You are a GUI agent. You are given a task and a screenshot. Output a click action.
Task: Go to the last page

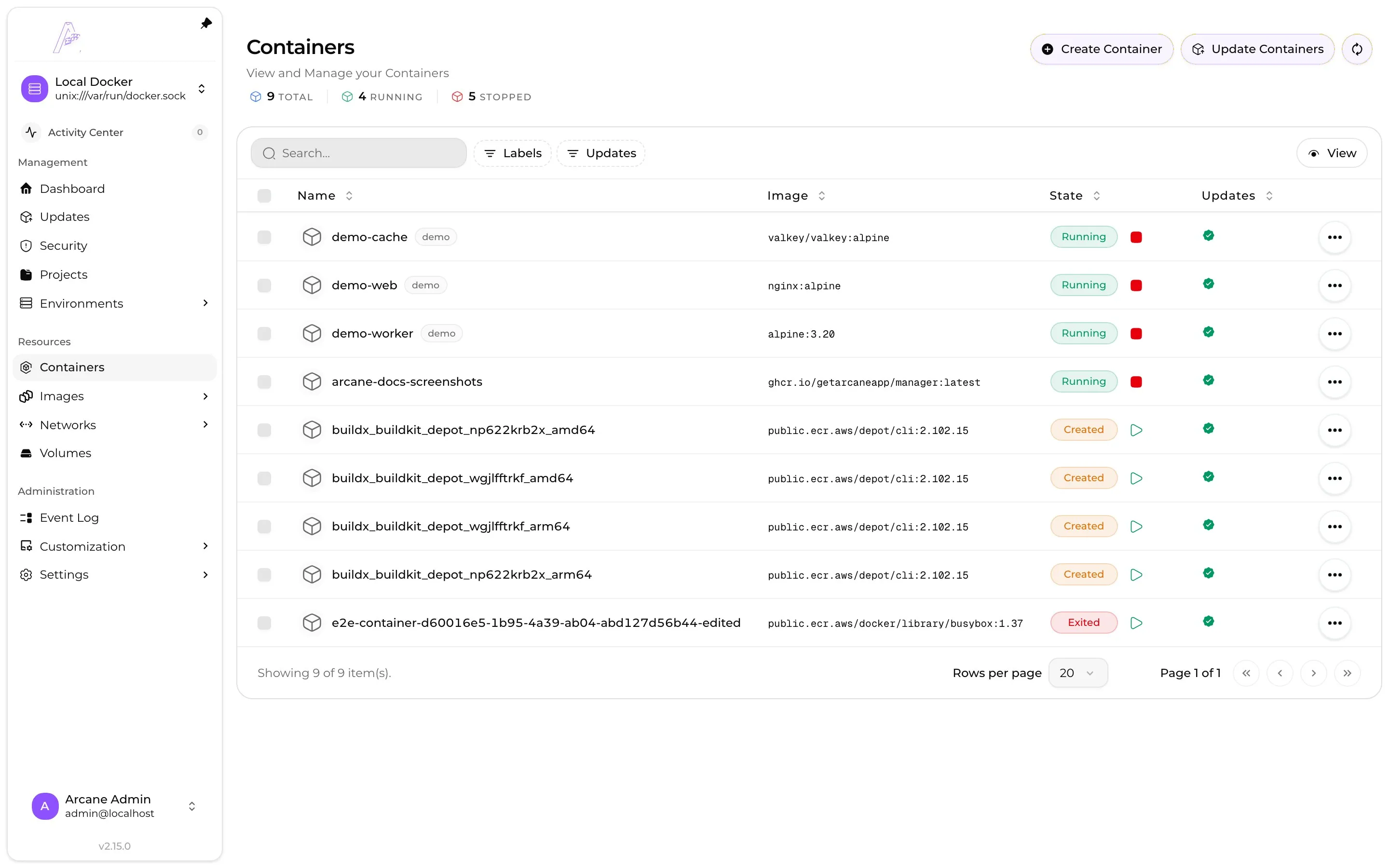1347,673
